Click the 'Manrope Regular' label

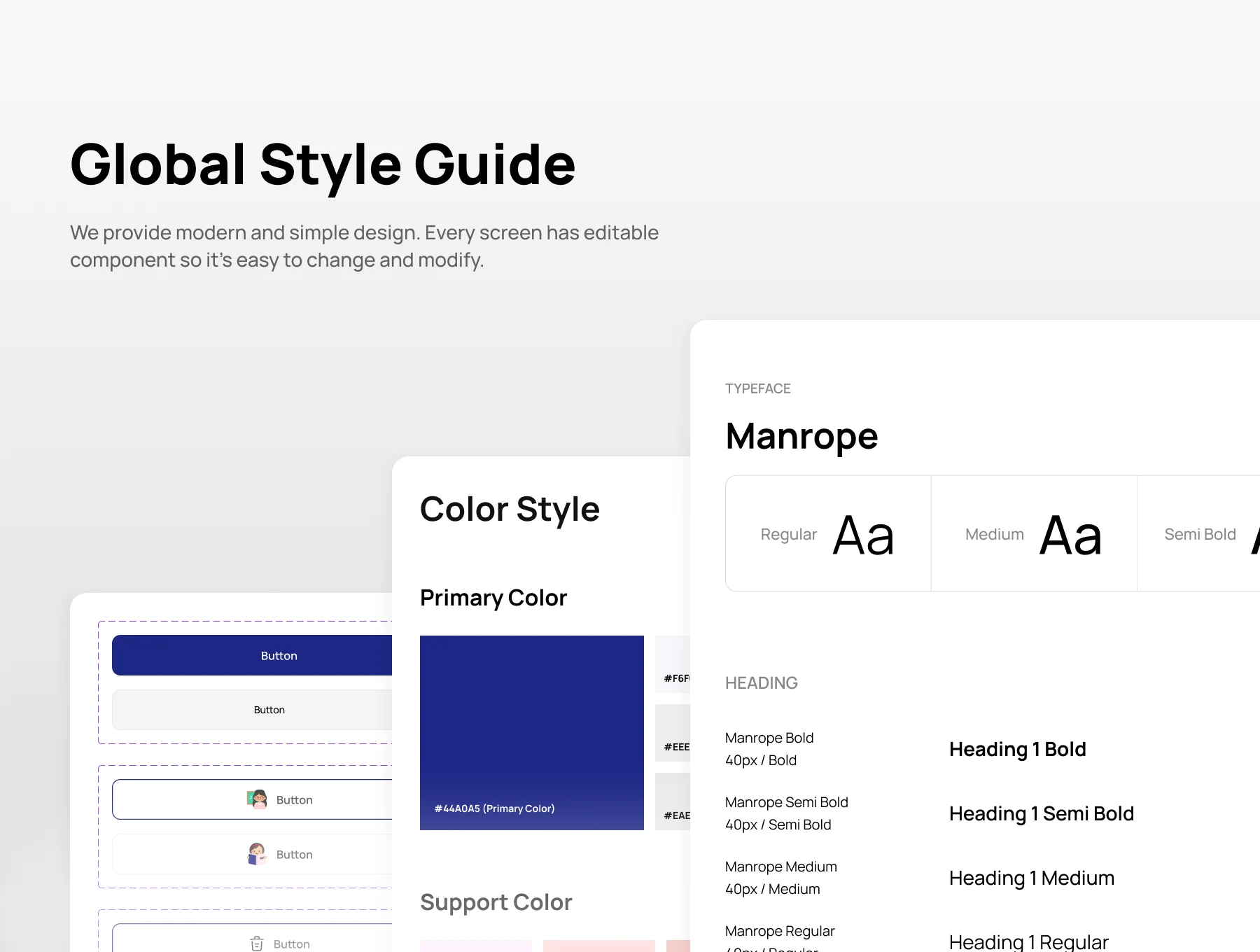click(780, 931)
